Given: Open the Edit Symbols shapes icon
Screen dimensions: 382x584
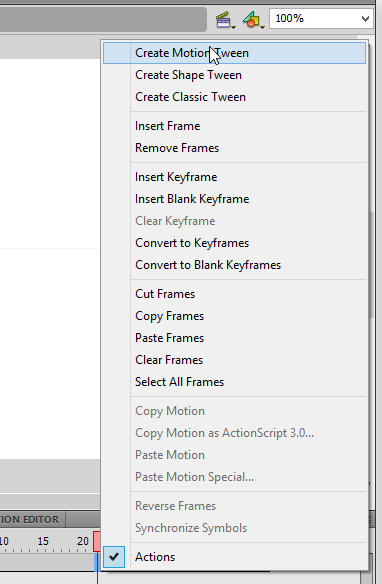Looking at the screenshot, I should point(253,19).
